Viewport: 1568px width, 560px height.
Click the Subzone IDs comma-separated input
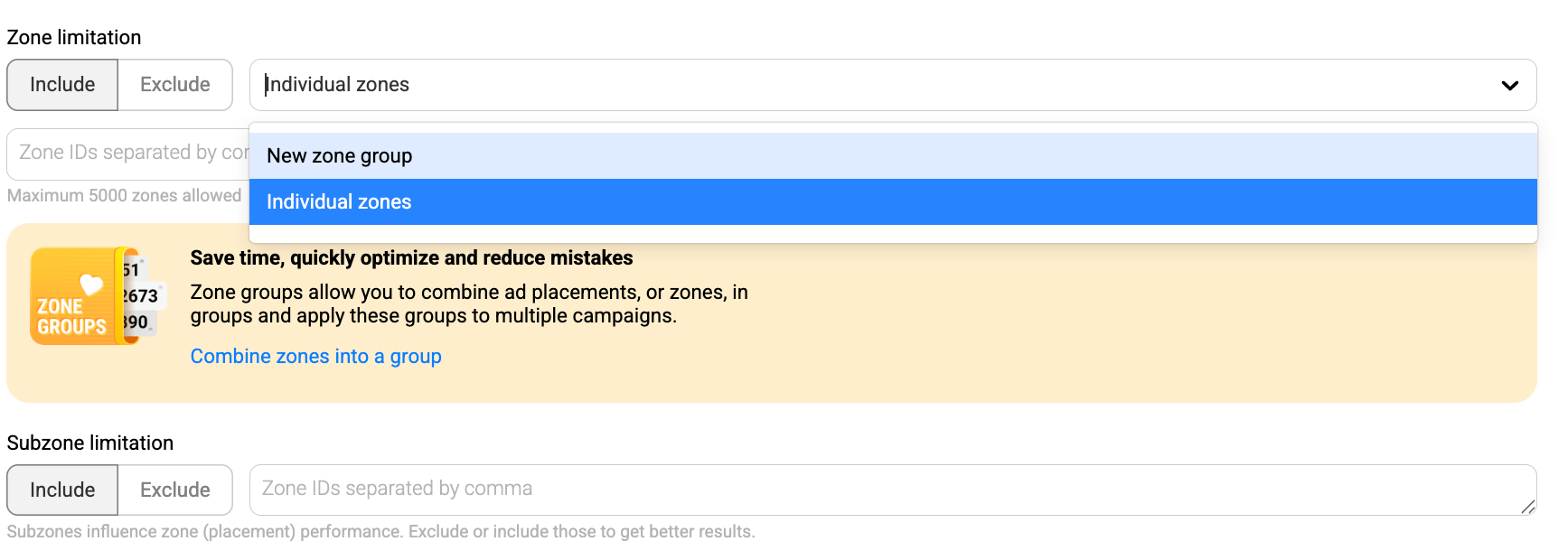[x=633, y=489]
